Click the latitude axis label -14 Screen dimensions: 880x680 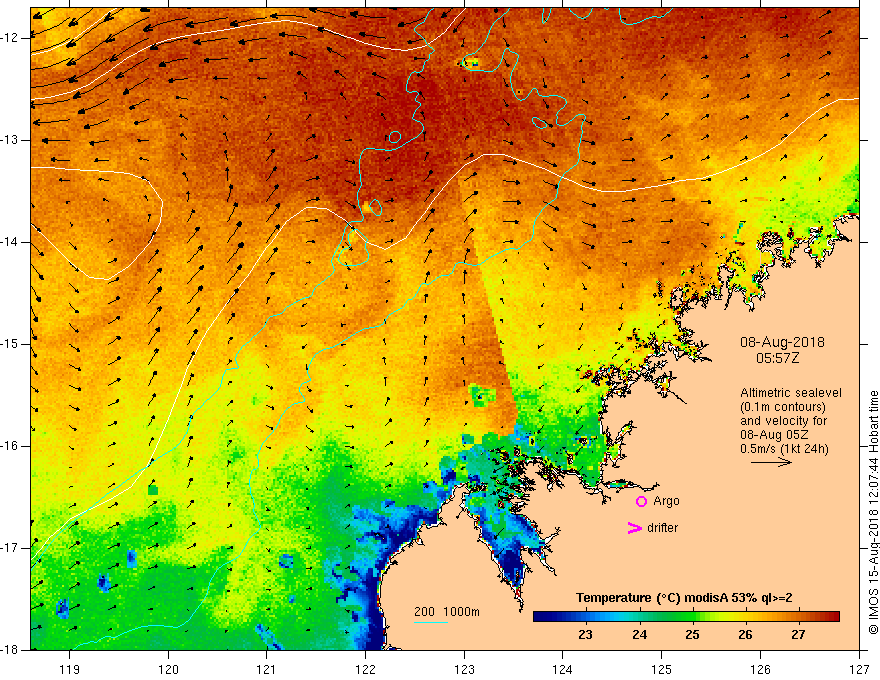click(x=11, y=242)
